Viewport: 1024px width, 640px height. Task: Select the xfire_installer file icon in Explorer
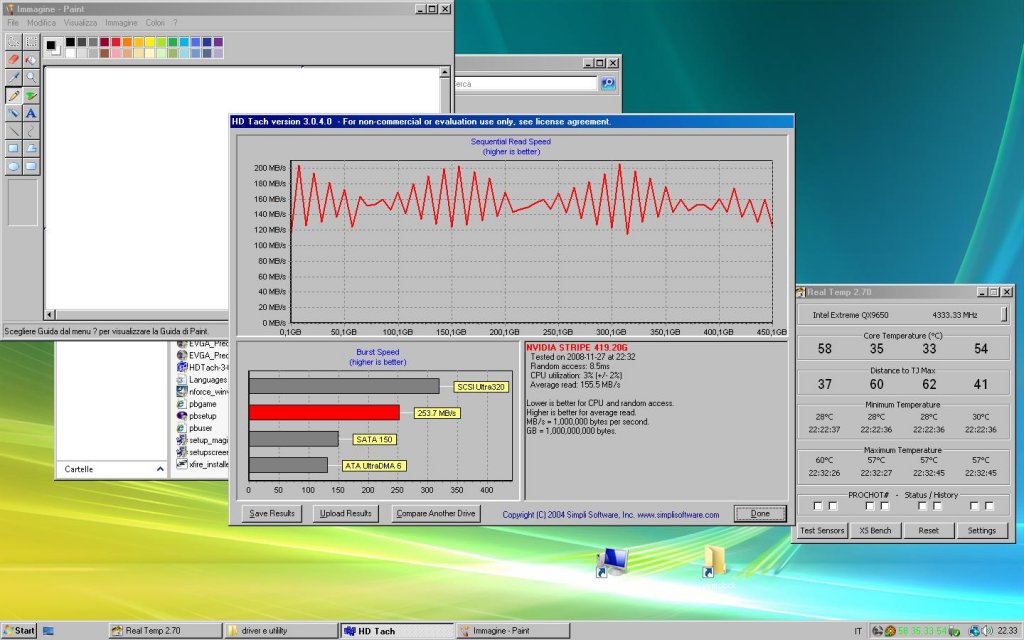(182, 464)
